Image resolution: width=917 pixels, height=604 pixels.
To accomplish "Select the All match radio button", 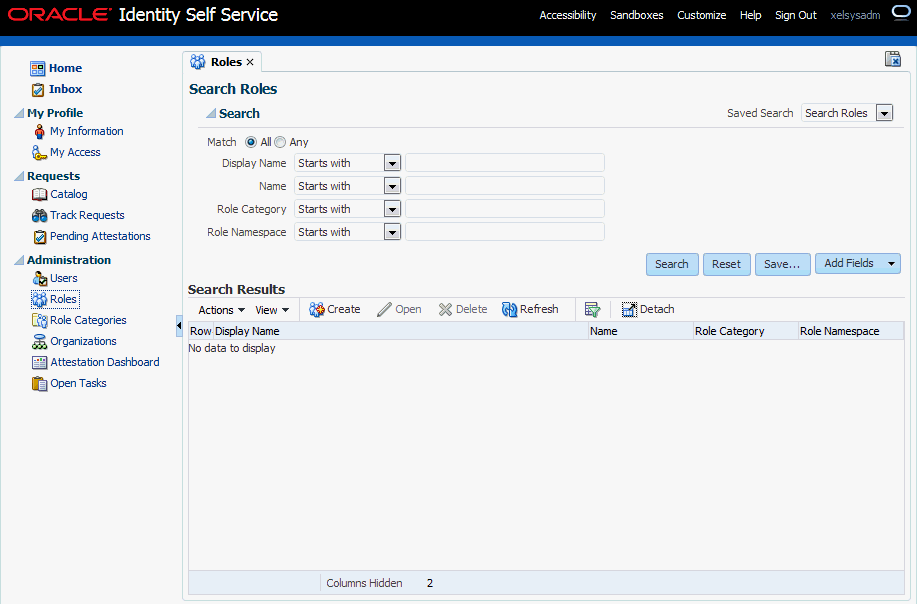I will [251, 142].
